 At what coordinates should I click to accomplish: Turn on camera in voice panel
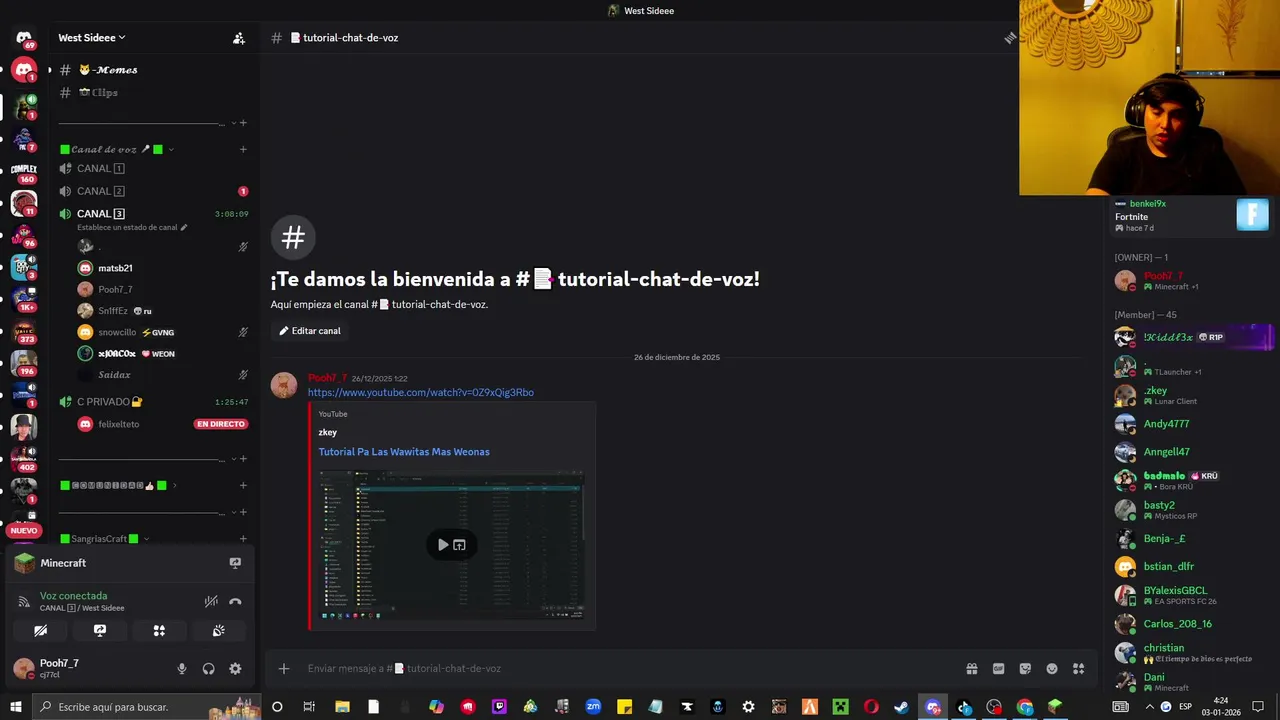[x=41, y=631]
